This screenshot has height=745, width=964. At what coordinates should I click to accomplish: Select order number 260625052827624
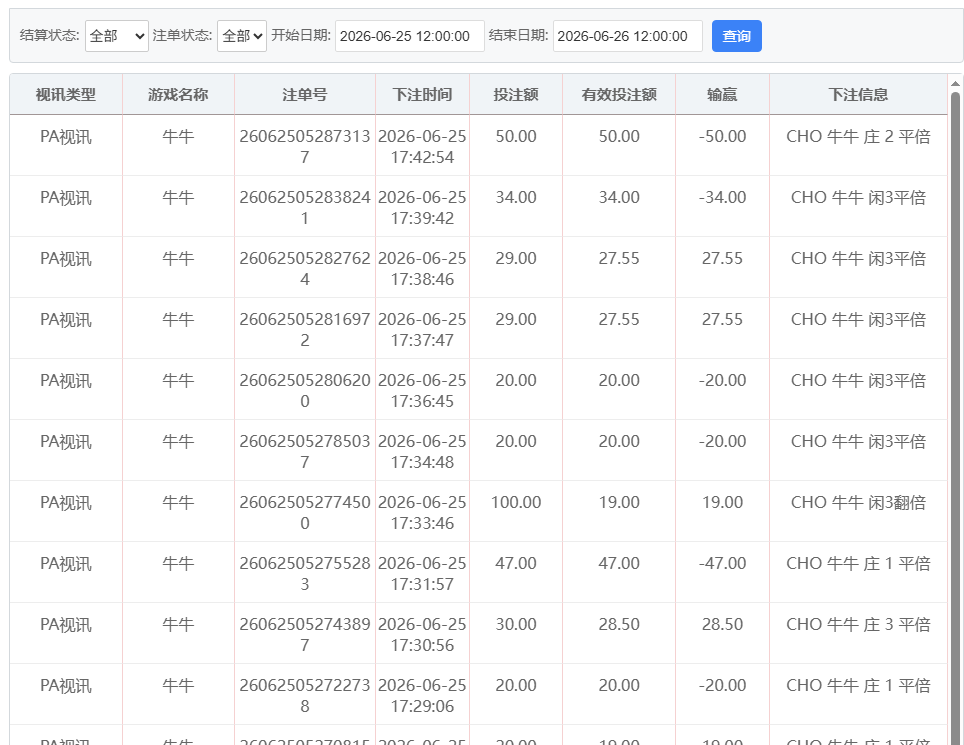click(304, 268)
